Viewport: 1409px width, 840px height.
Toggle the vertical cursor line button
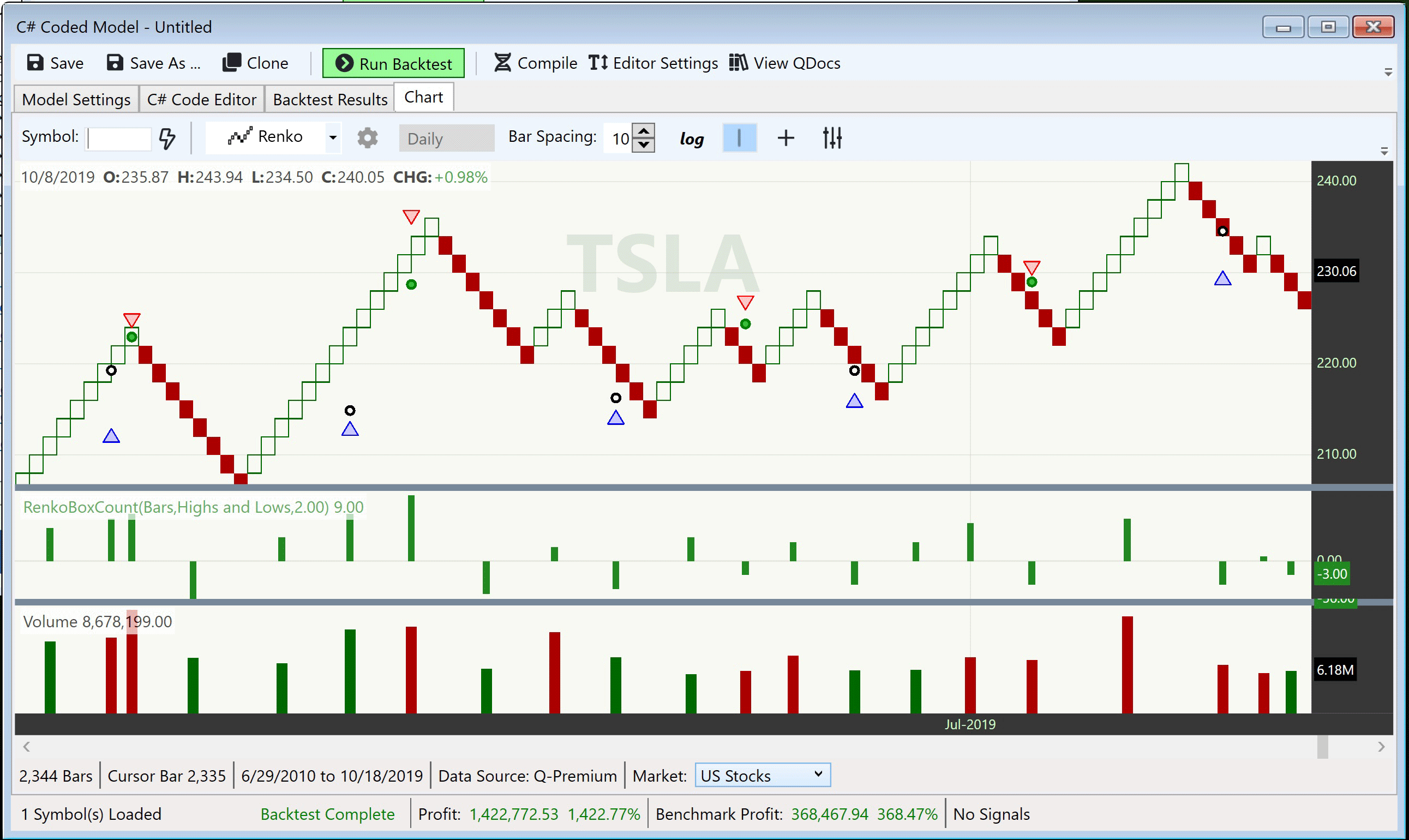pyautogui.click(x=739, y=138)
